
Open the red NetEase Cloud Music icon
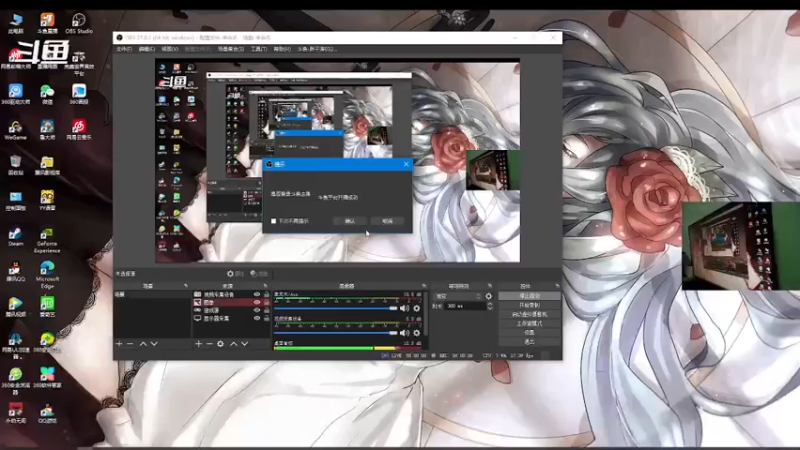79,130
